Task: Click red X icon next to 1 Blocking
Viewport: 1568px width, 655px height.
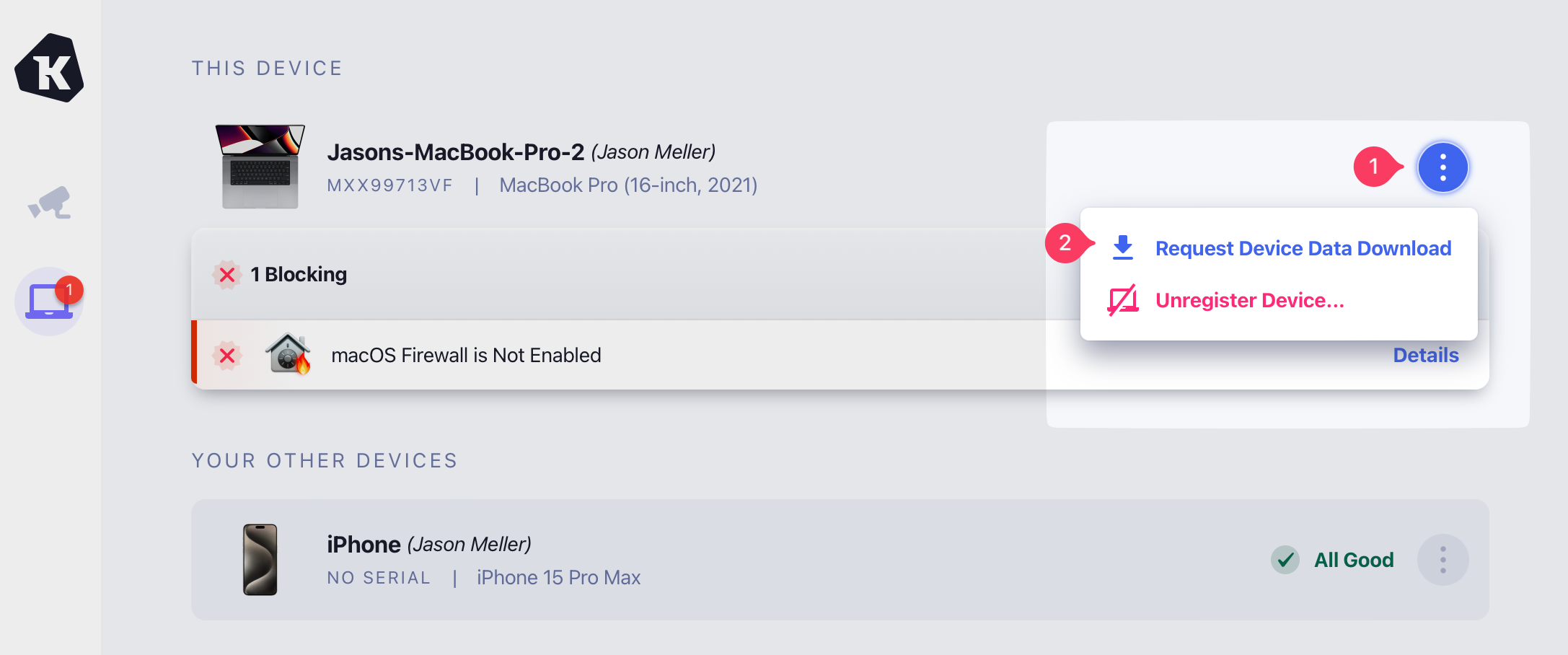Action: tap(227, 275)
